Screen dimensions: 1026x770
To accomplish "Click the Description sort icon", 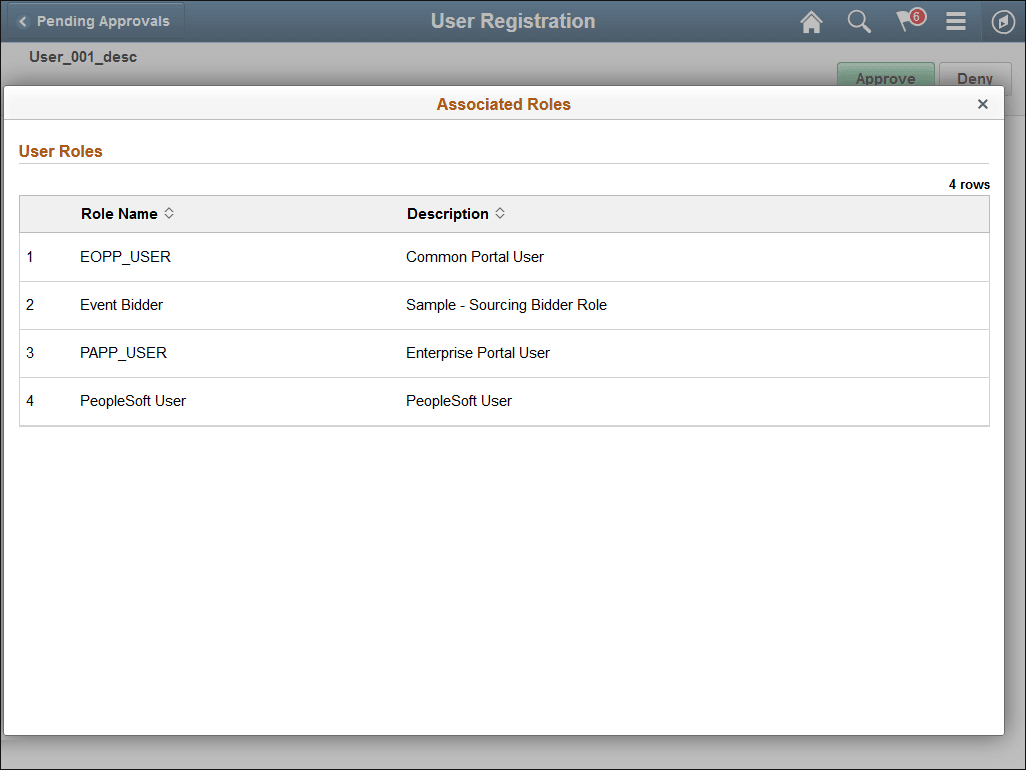I will (500, 213).
